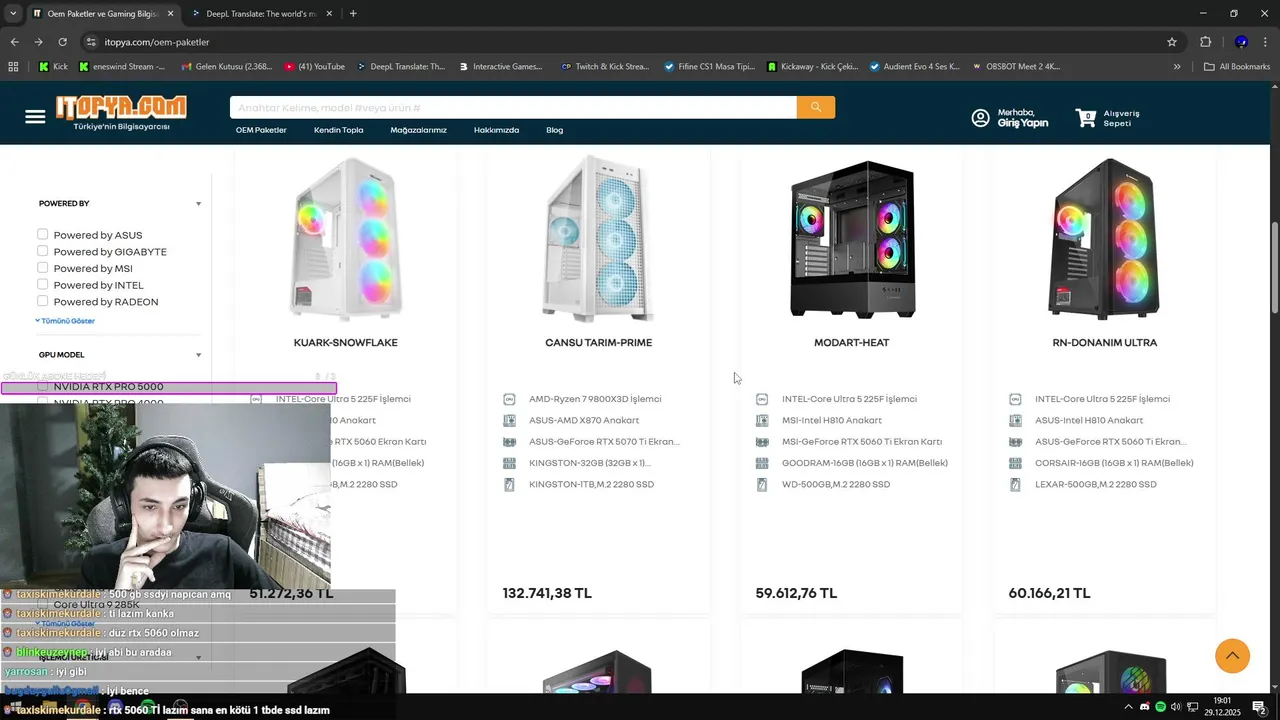Click the orange search magnifier button
The width and height of the screenshot is (1280, 720).
(x=816, y=107)
